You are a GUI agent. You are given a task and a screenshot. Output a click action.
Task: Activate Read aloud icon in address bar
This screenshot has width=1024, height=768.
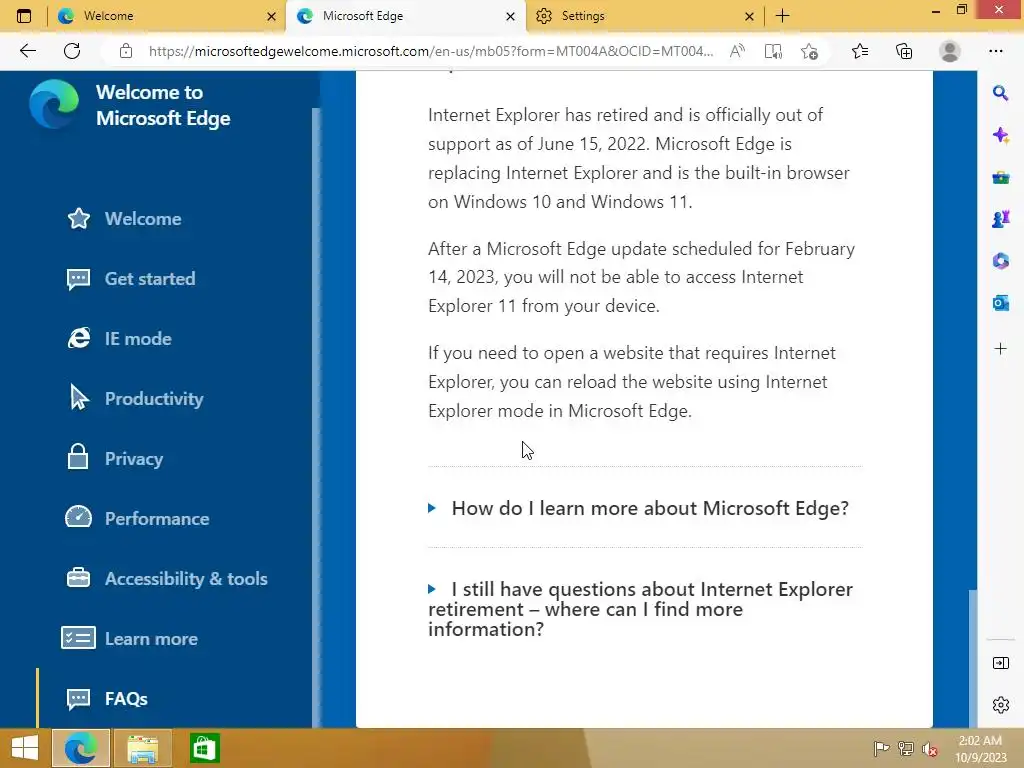[x=737, y=51]
